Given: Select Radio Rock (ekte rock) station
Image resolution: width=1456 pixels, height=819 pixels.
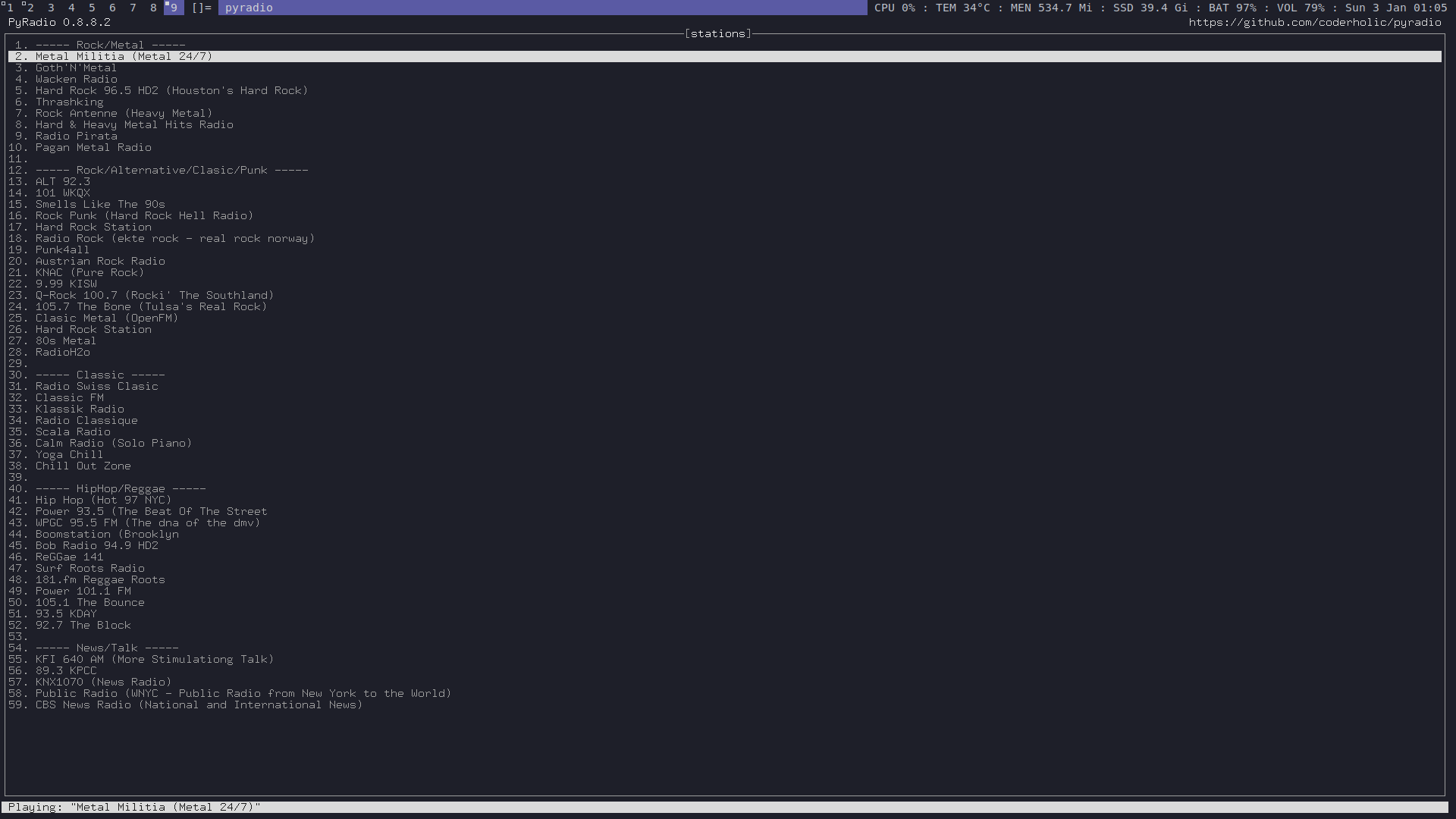Looking at the screenshot, I should tap(174, 238).
